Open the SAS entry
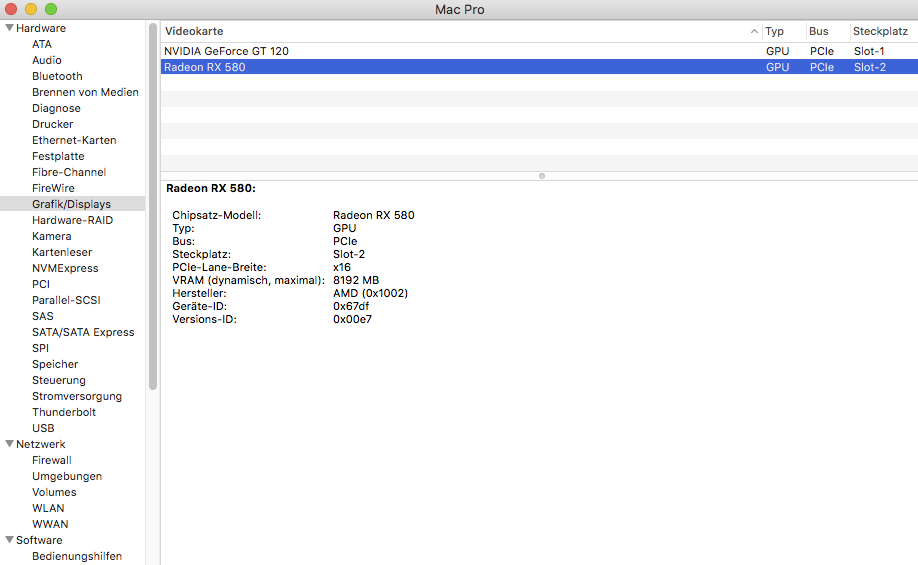Image resolution: width=918 pixels, height=565 pixels. 43,316
